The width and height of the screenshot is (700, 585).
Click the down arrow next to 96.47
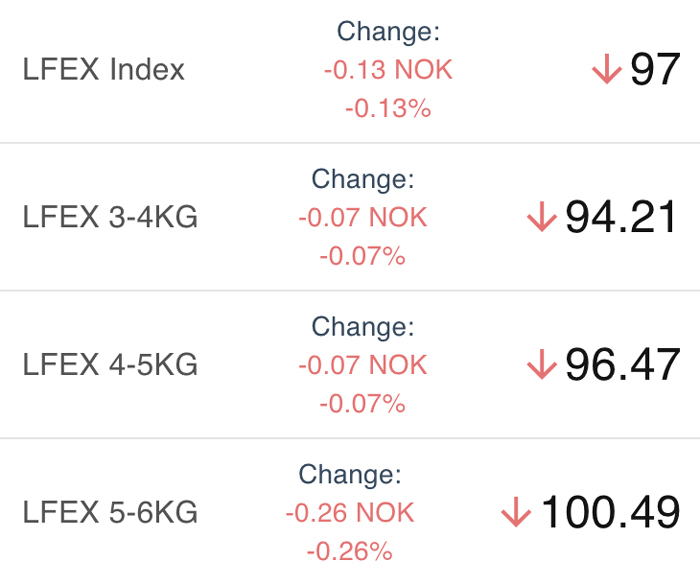542,364
